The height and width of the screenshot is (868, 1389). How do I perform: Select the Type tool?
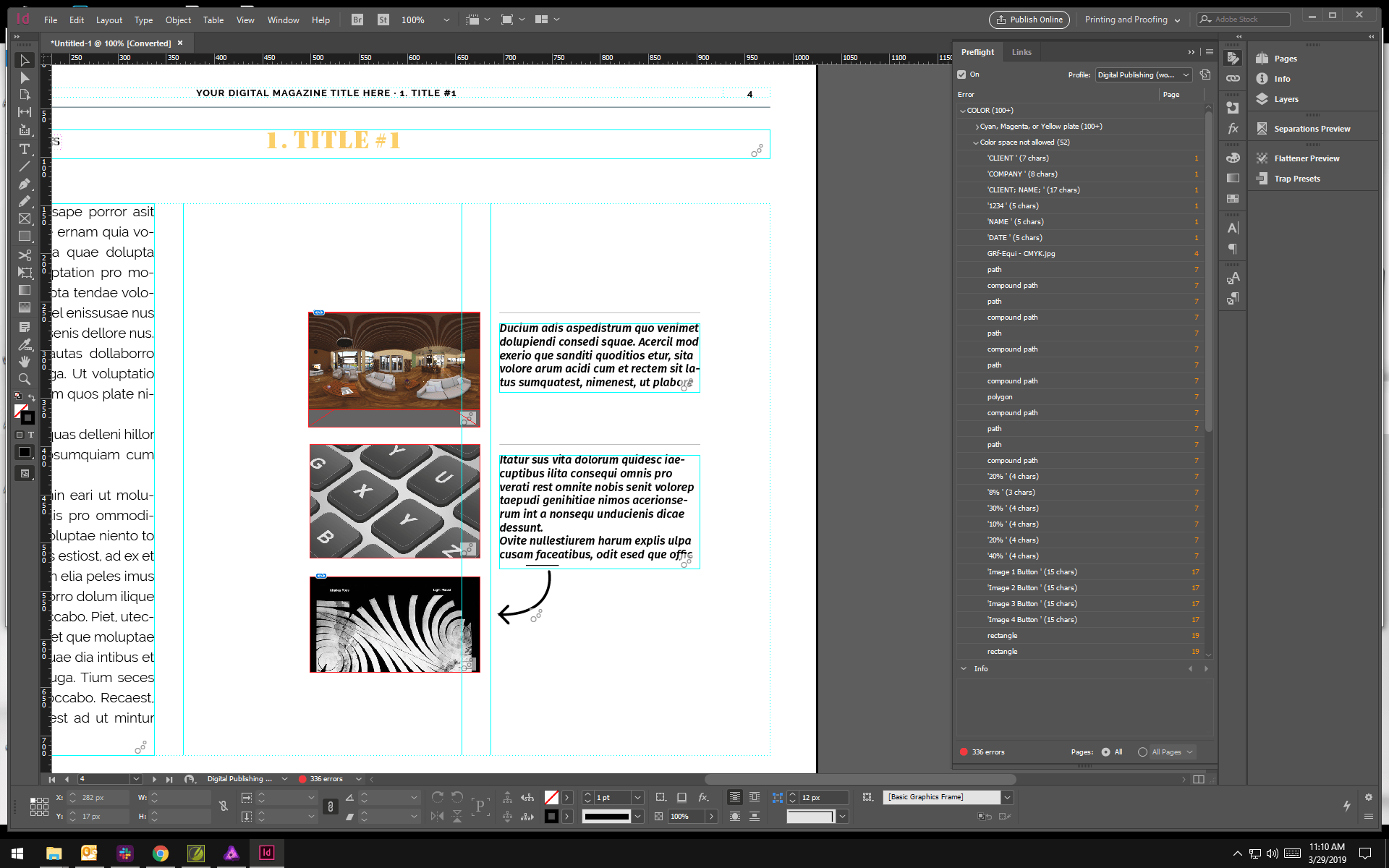click(25, 148)
